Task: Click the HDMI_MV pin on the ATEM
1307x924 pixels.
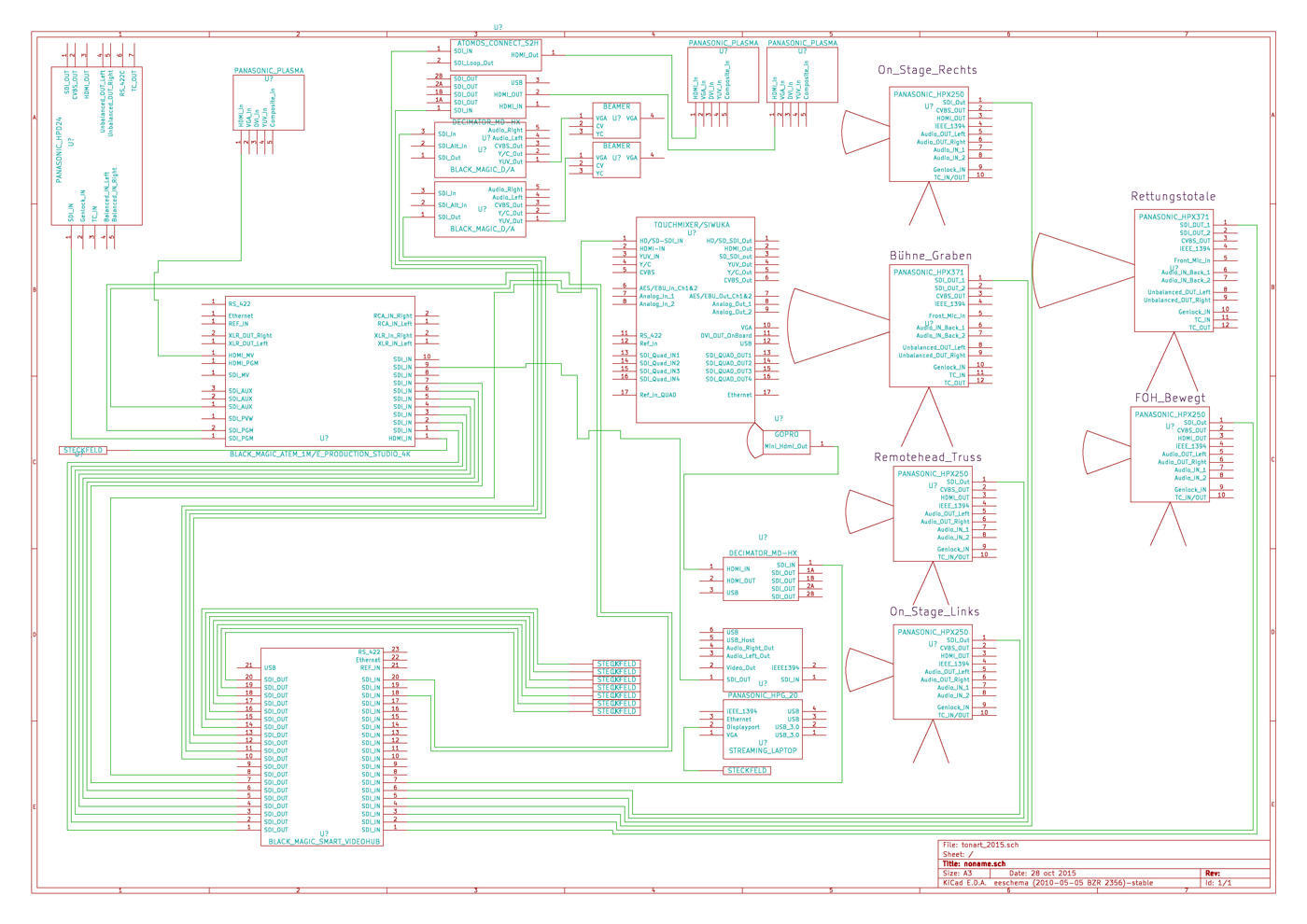Action: click(x=241, y=356)
